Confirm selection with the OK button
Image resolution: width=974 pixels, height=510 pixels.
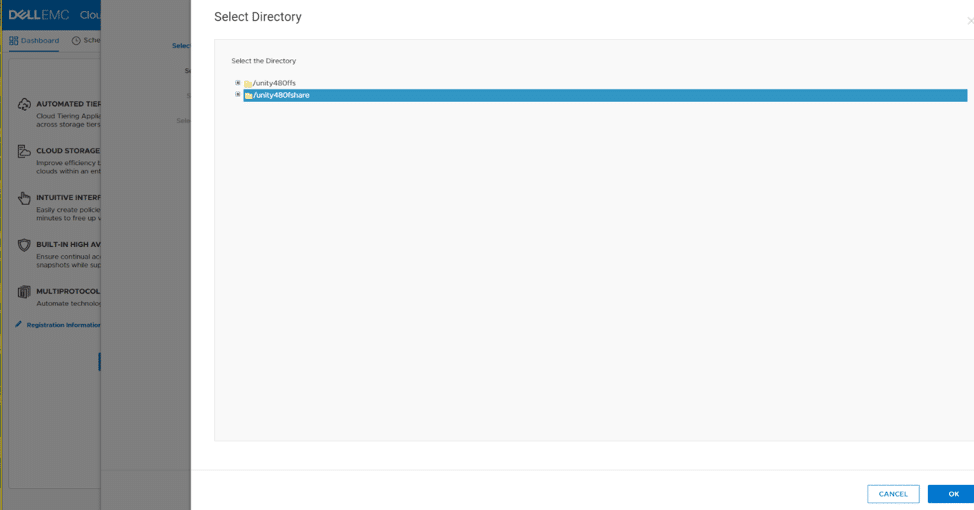[953, 494]
